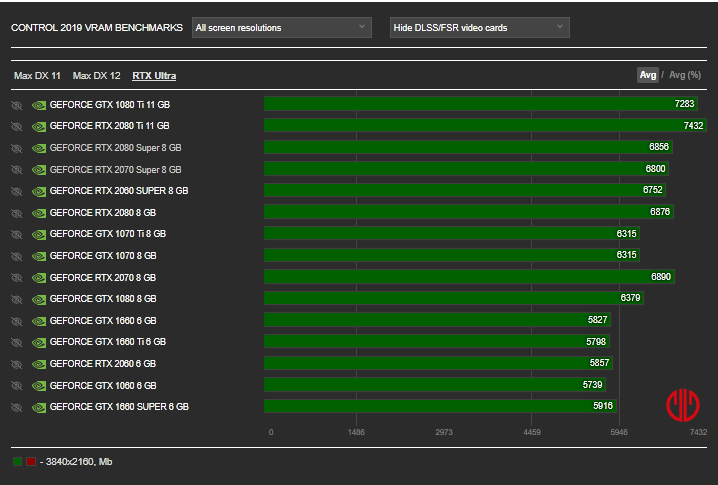
Task: Hide the GTX 1080 Ti 11 GB row
Action: [16, 105]
